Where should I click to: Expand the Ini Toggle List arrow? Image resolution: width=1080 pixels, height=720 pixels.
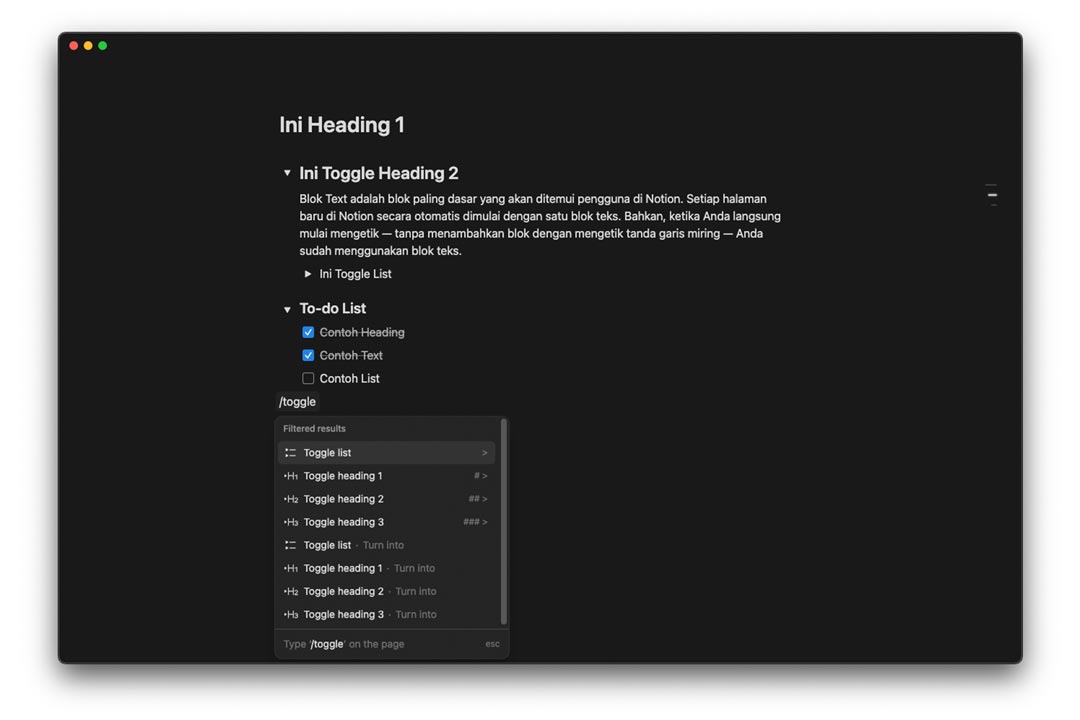click(308, 274)
